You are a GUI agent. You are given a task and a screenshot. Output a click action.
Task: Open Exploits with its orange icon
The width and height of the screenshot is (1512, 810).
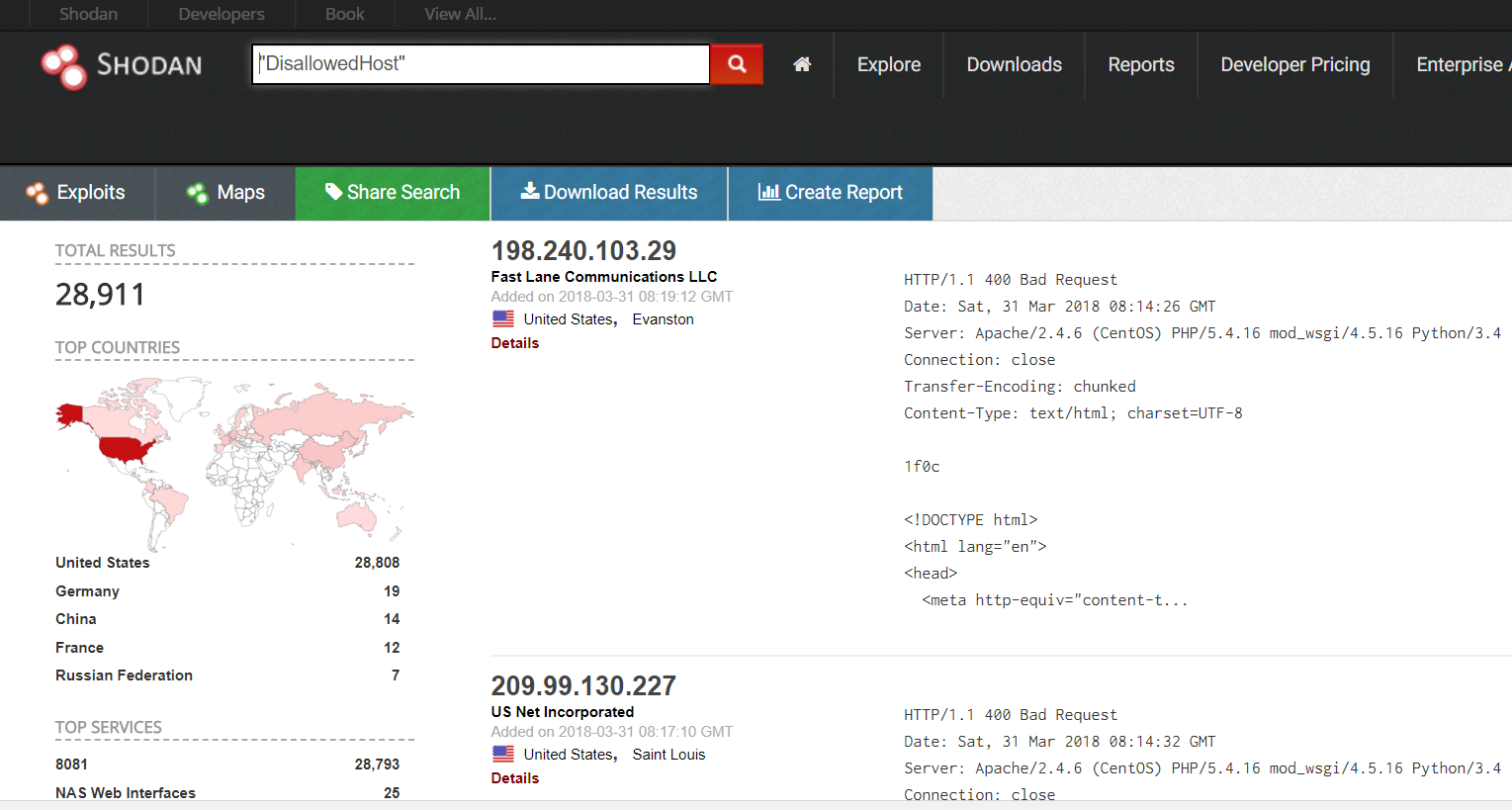pos(77,193)
